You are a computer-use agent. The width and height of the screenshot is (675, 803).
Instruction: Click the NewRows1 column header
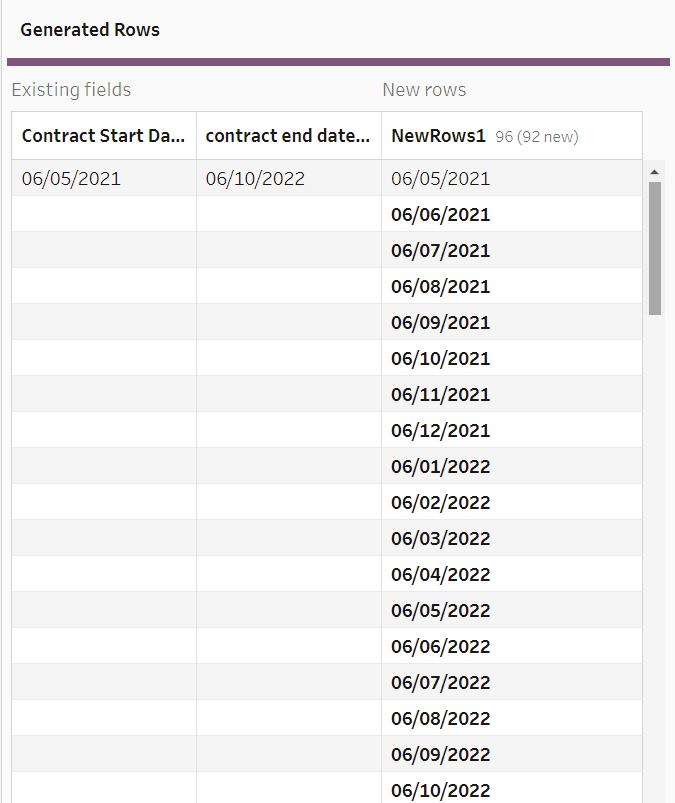tap(438, 136)
